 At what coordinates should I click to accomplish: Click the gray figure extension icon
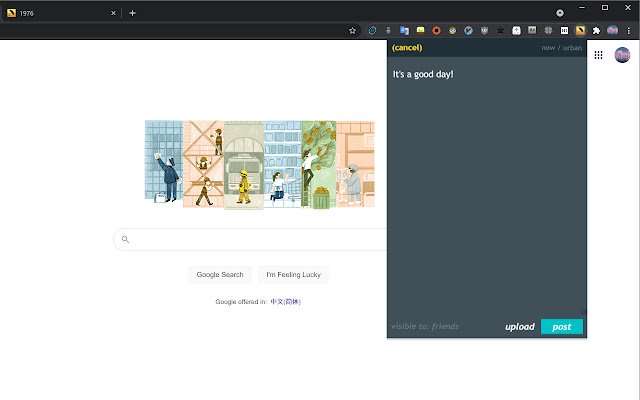(x=388, y=31)
